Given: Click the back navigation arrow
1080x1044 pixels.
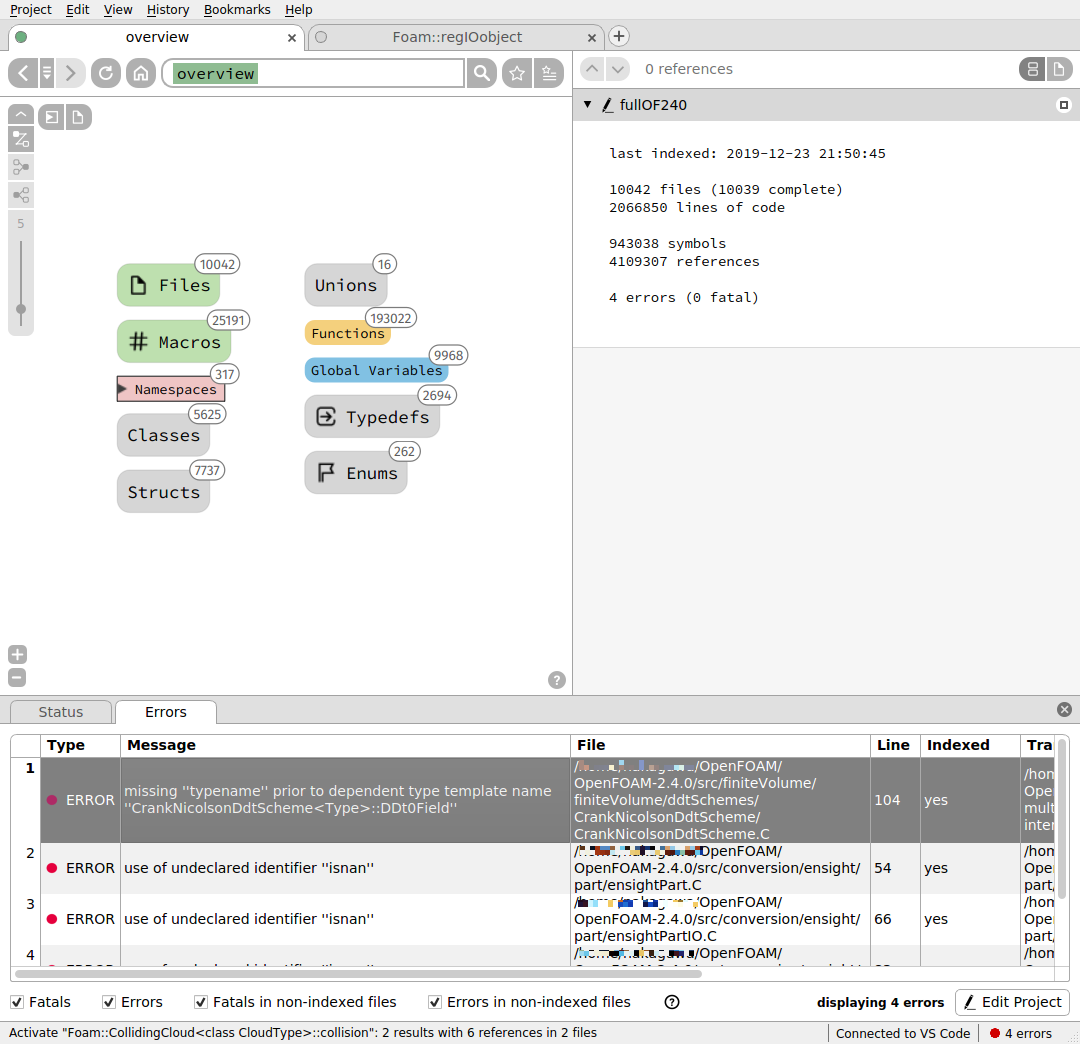Looking at the screenshot, I should [23, 72].
